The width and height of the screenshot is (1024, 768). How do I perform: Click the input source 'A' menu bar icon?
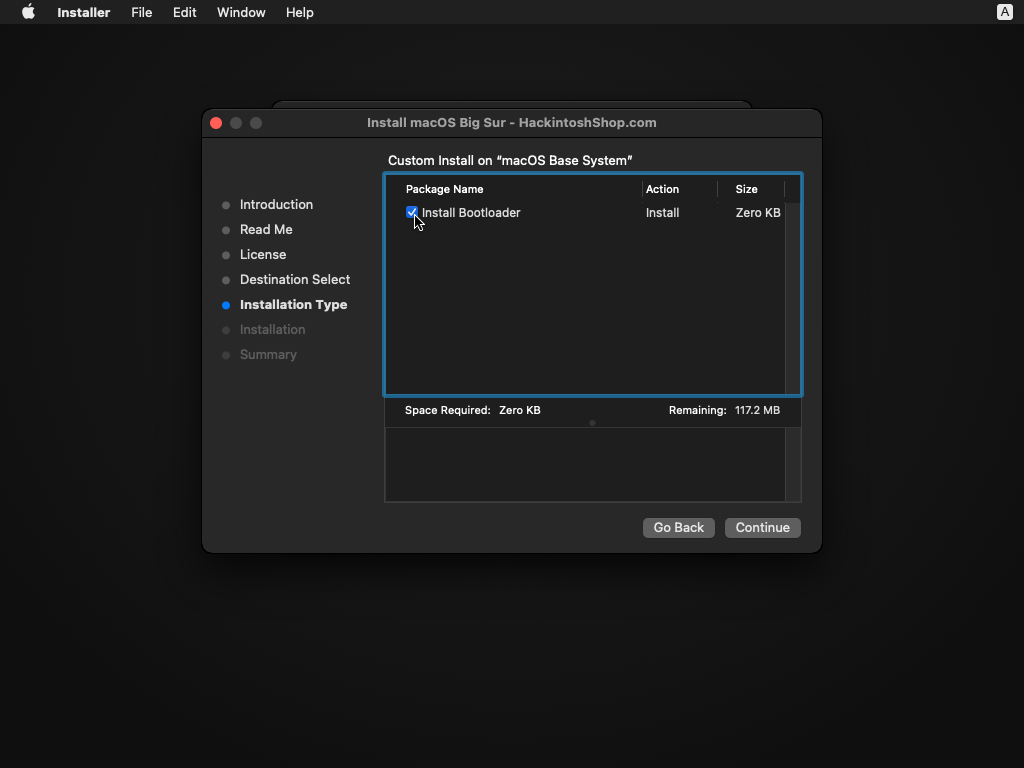[1004, 12]
